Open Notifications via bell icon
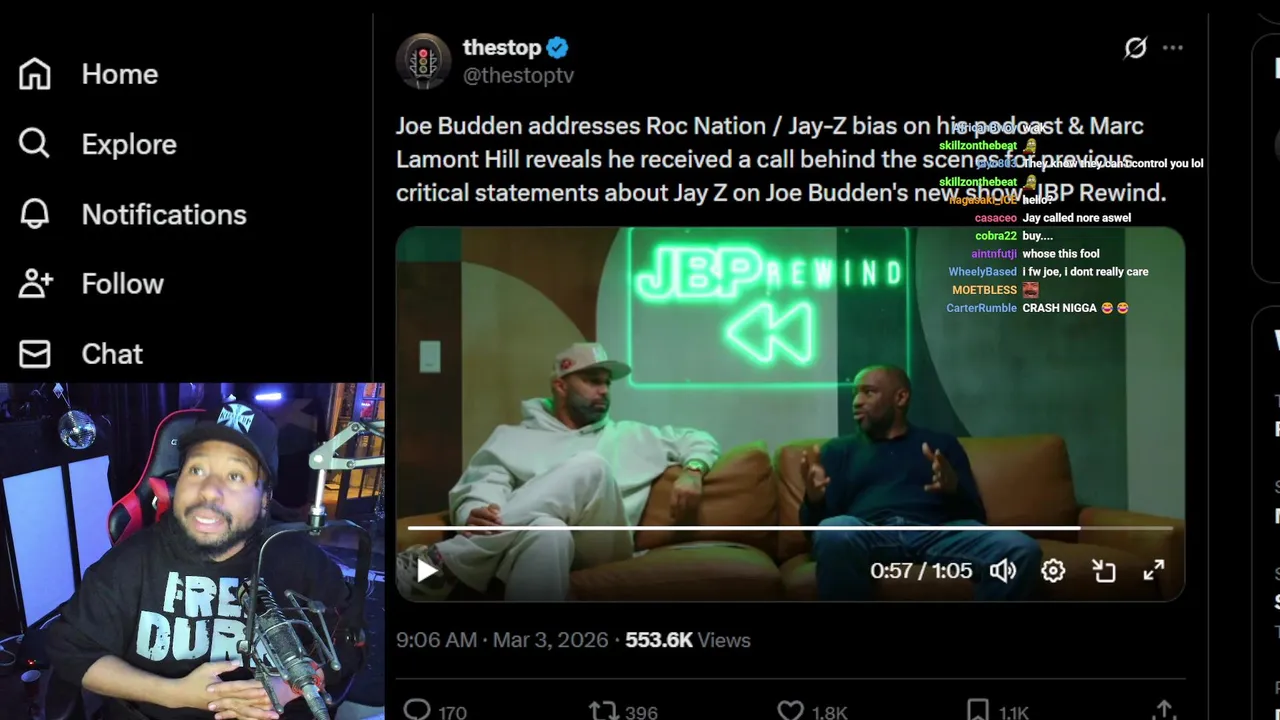The width and height of the screenshot is (1280, 720). point(34,214)
